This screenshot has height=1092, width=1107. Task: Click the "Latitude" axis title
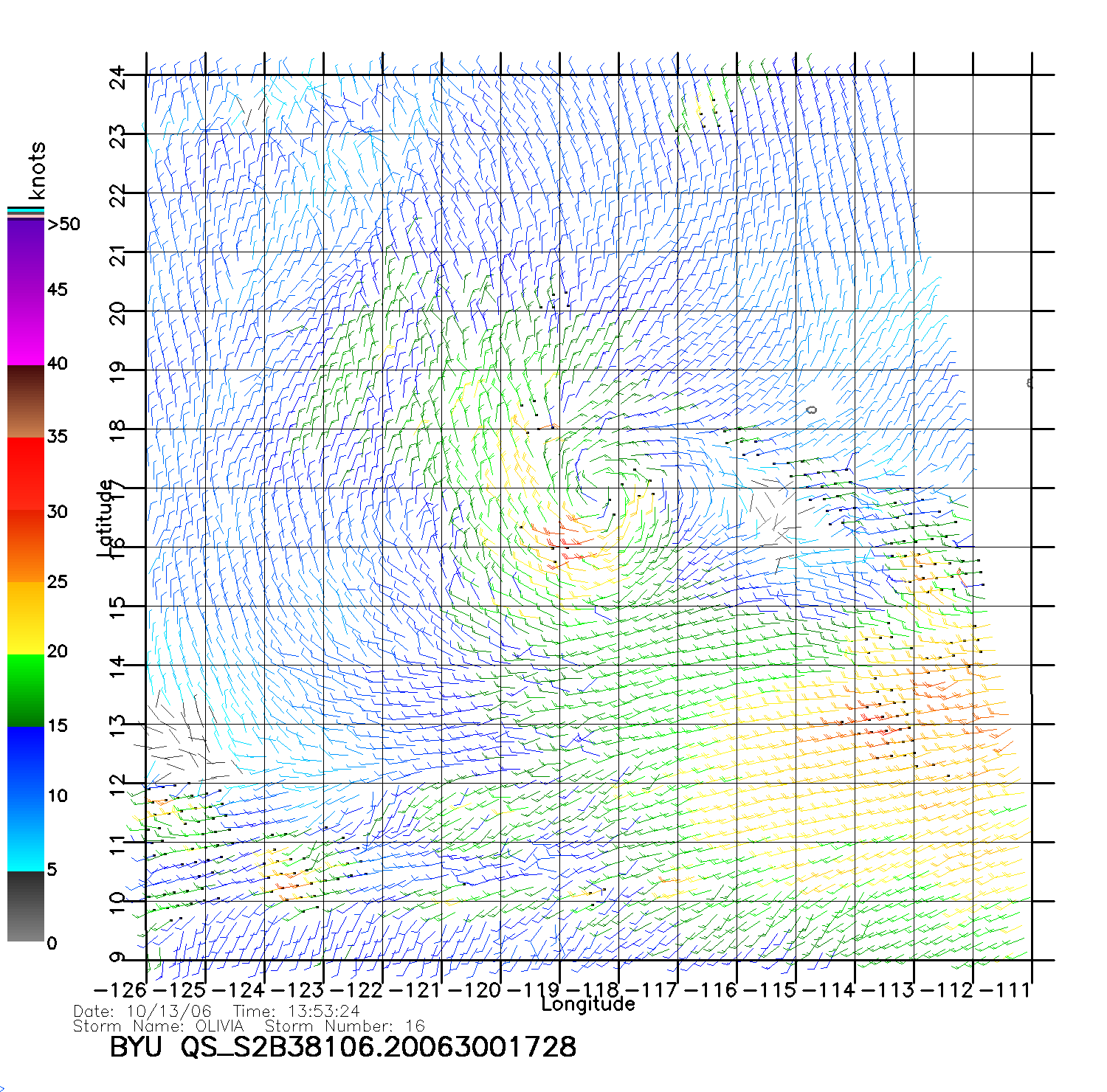point(106,518)
